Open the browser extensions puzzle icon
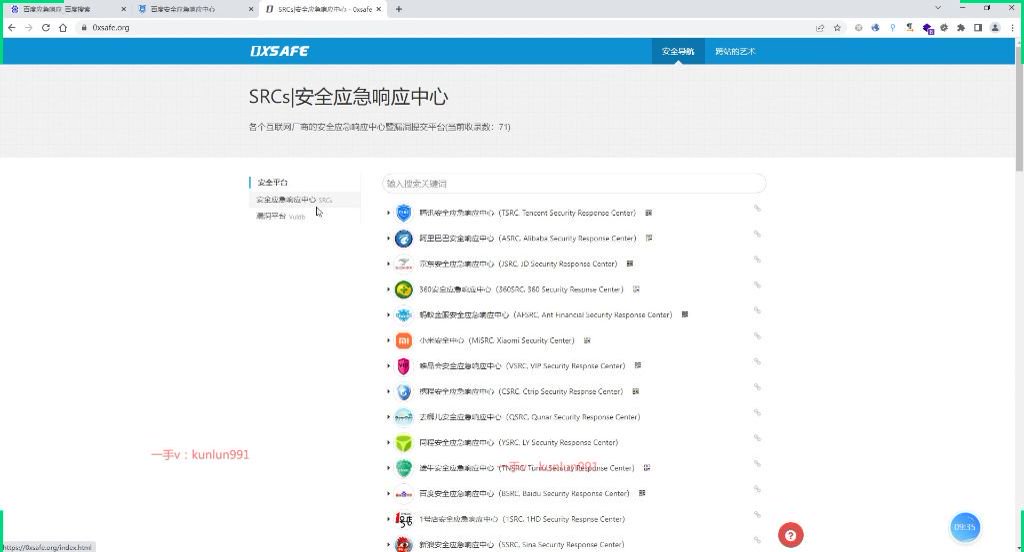 click(x=961, y=28)
